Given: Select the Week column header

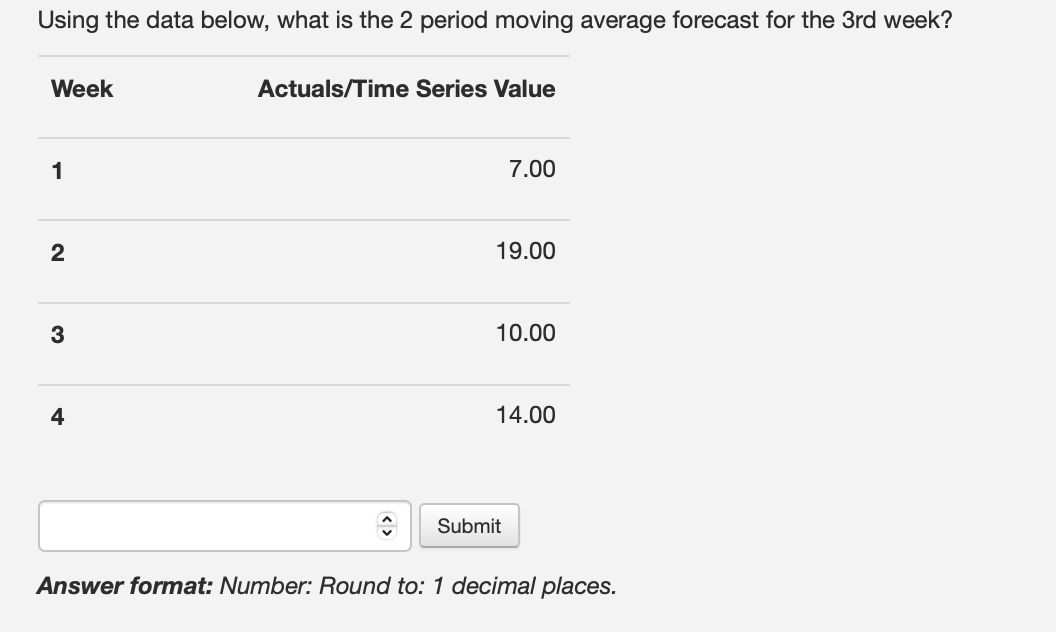Looking at the screenshot, I should pyautogui.click(x=81, y=89).
